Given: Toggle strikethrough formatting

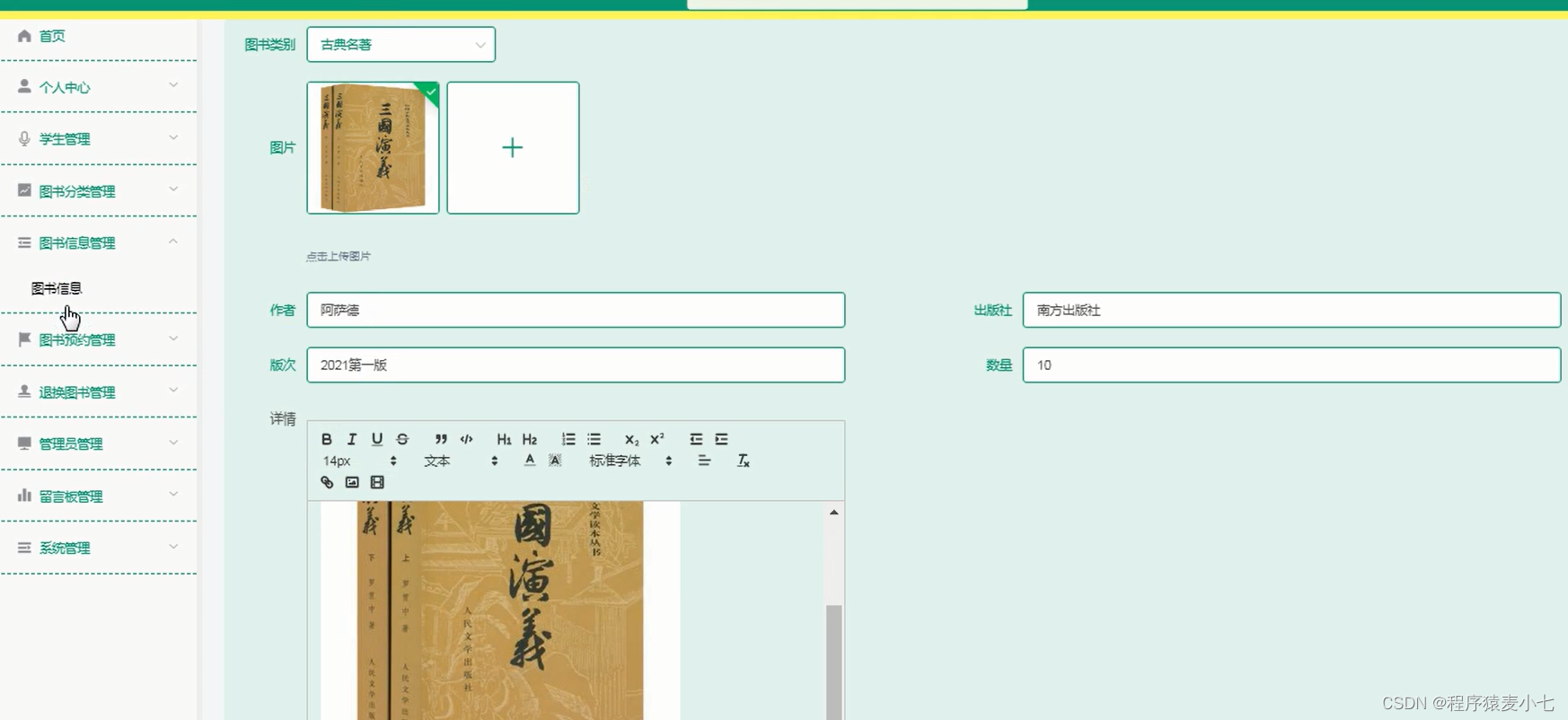Looking at the screenshot, I should (x=402, y=439).
